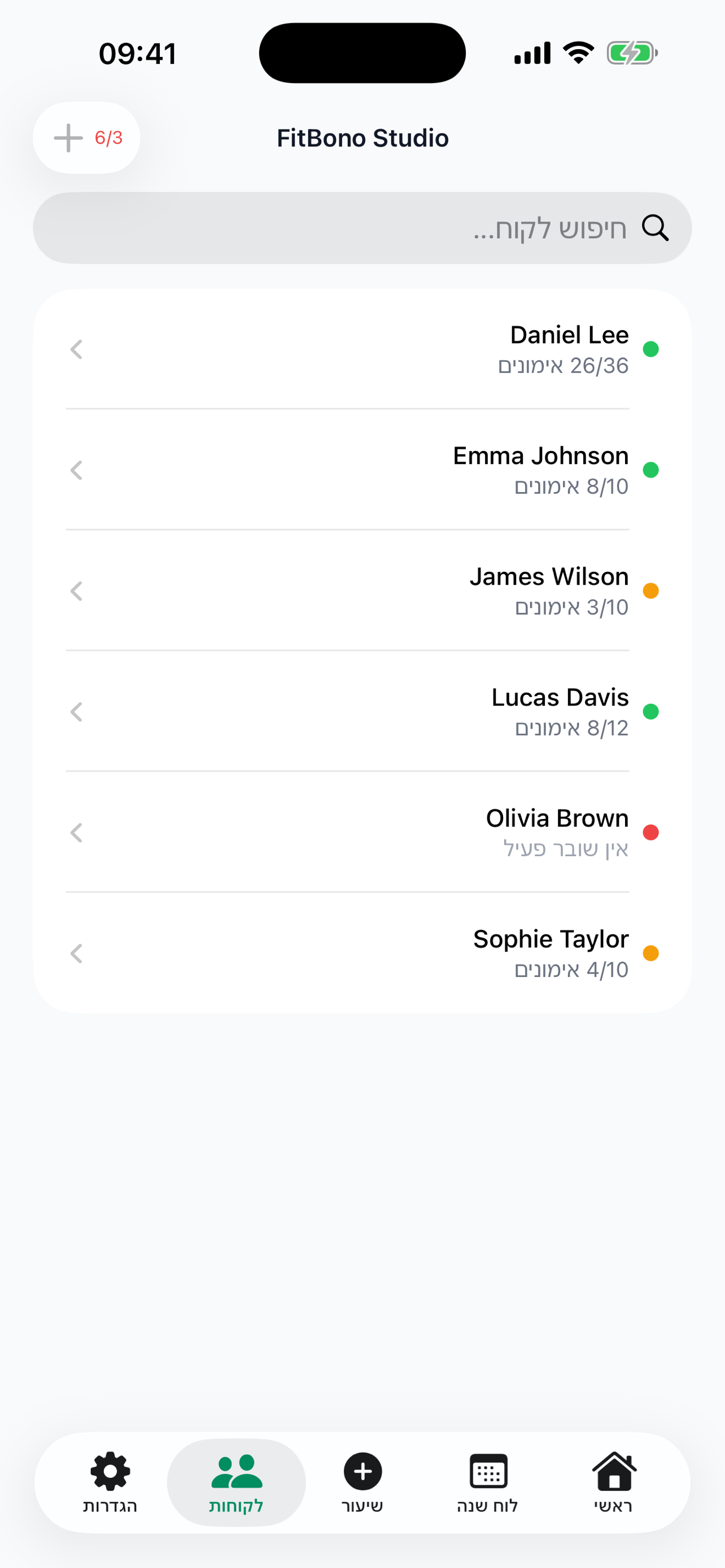Screen dimensions: 725x1568
Task: Tap Sophie Taylor orange status dot
Action: coord(650,953)
